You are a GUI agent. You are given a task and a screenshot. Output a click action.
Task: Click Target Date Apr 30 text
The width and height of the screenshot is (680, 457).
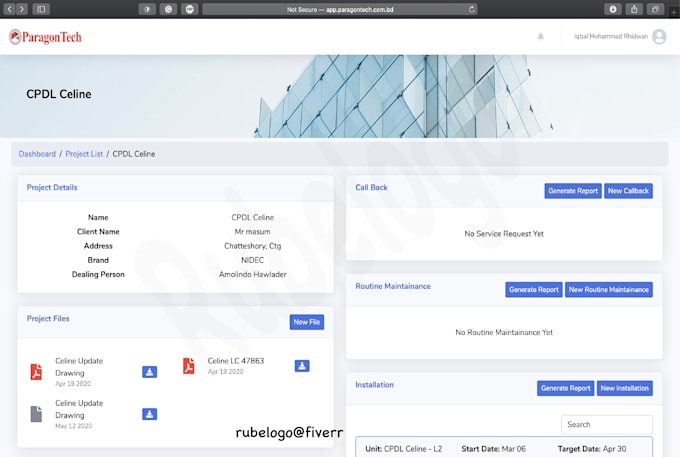point(592,449)
